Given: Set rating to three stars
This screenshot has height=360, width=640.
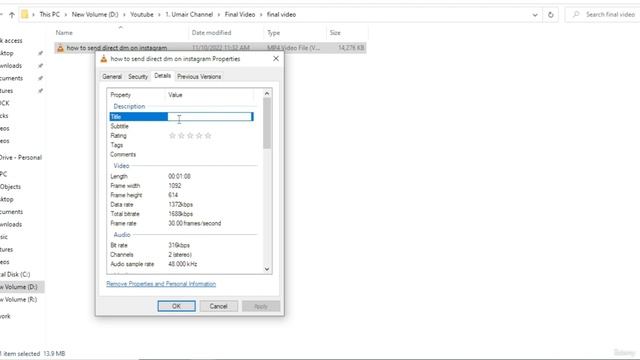Looking at the screenshot, I should pyautogui.click(x=190, y=136).
